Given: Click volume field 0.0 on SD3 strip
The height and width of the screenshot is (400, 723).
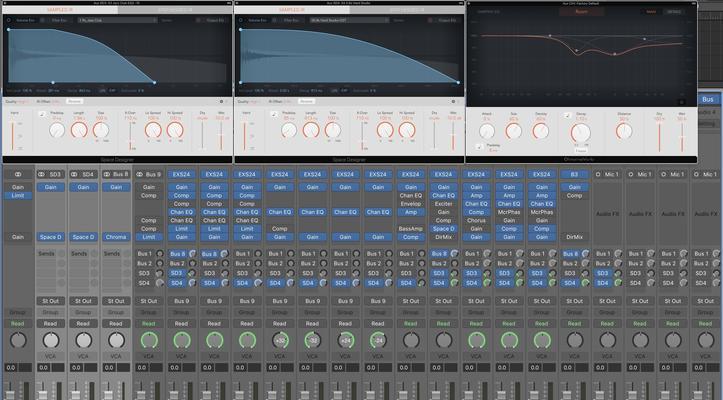Looking at the screenshot, I should pyautogui.click(x=44, y=368).
